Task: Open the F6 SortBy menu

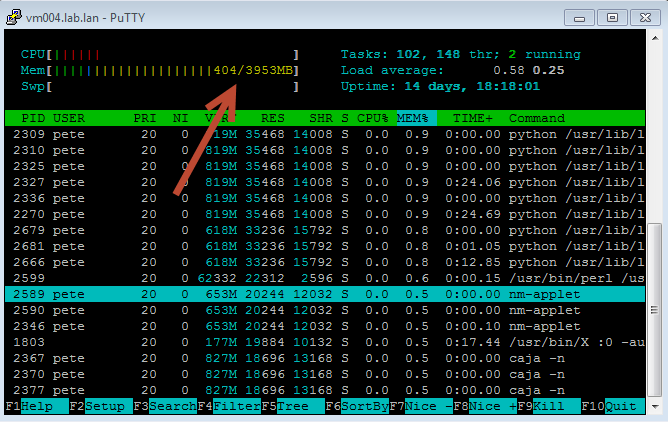Action: coord(364,407)
